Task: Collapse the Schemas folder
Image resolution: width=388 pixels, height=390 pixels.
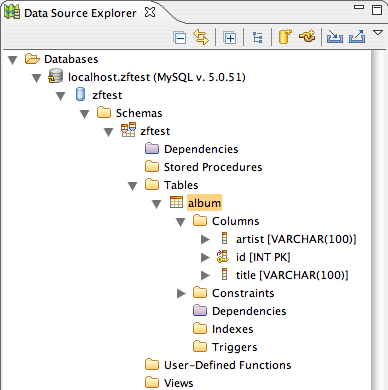Action: click(85, 114)
